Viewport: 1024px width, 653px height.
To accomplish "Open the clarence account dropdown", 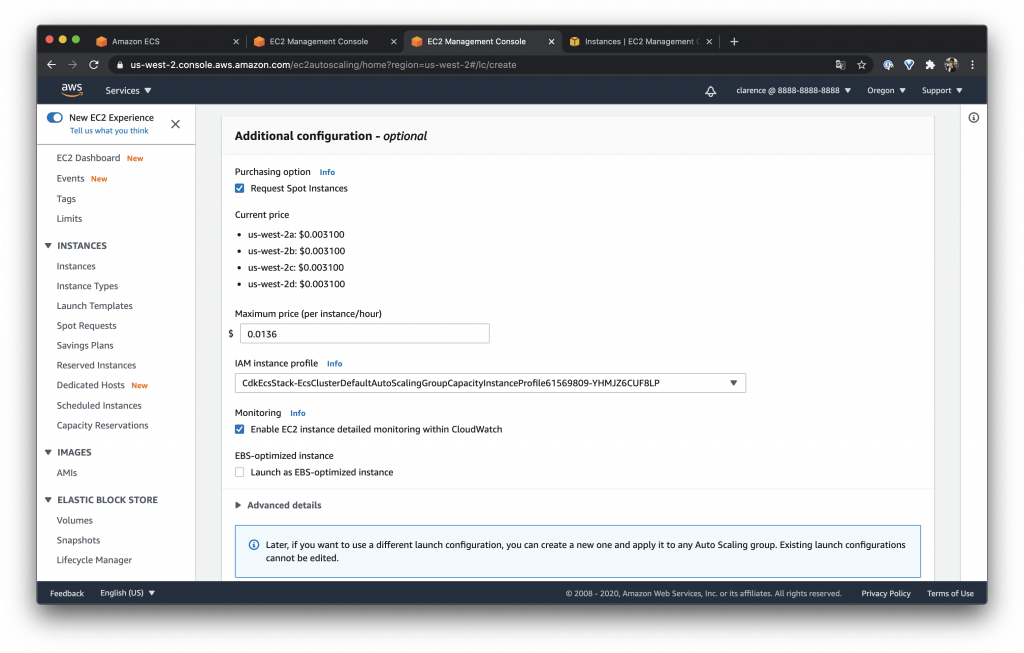I will coord(793,91).
